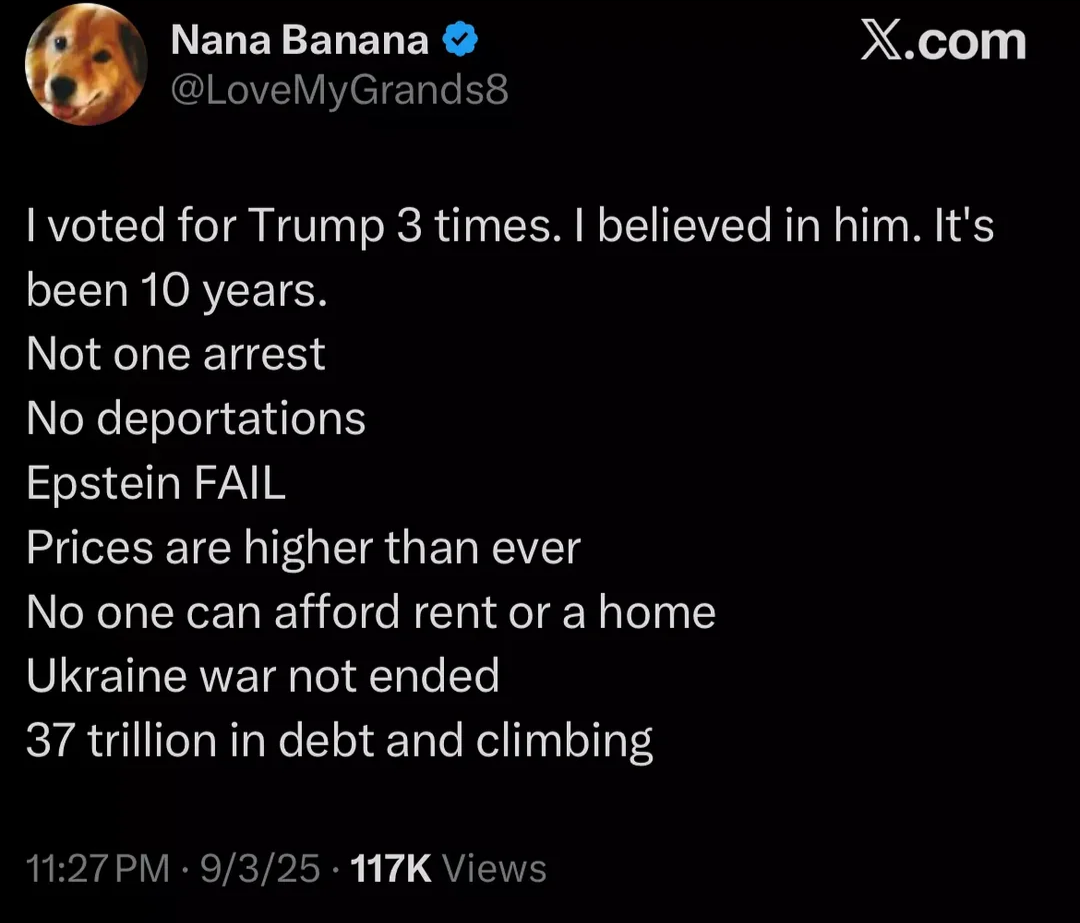Viewport: 1080px width, 923px height.
Task: Click the text "been 10 years."
Action: [177, 290]
